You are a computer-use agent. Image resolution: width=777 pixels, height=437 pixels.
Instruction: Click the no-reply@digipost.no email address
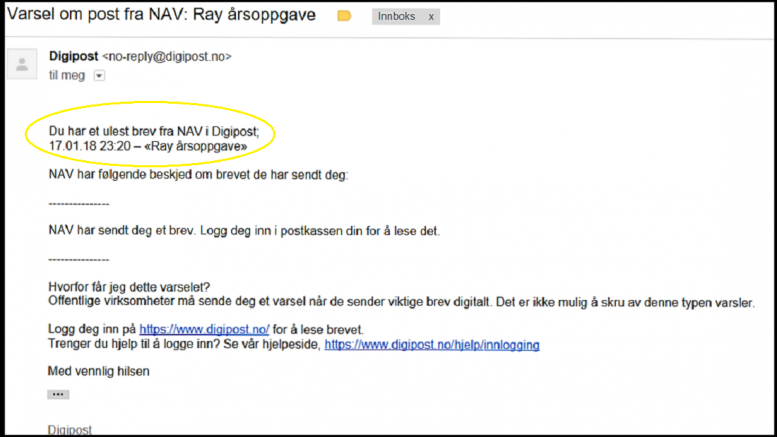(166, 57)
